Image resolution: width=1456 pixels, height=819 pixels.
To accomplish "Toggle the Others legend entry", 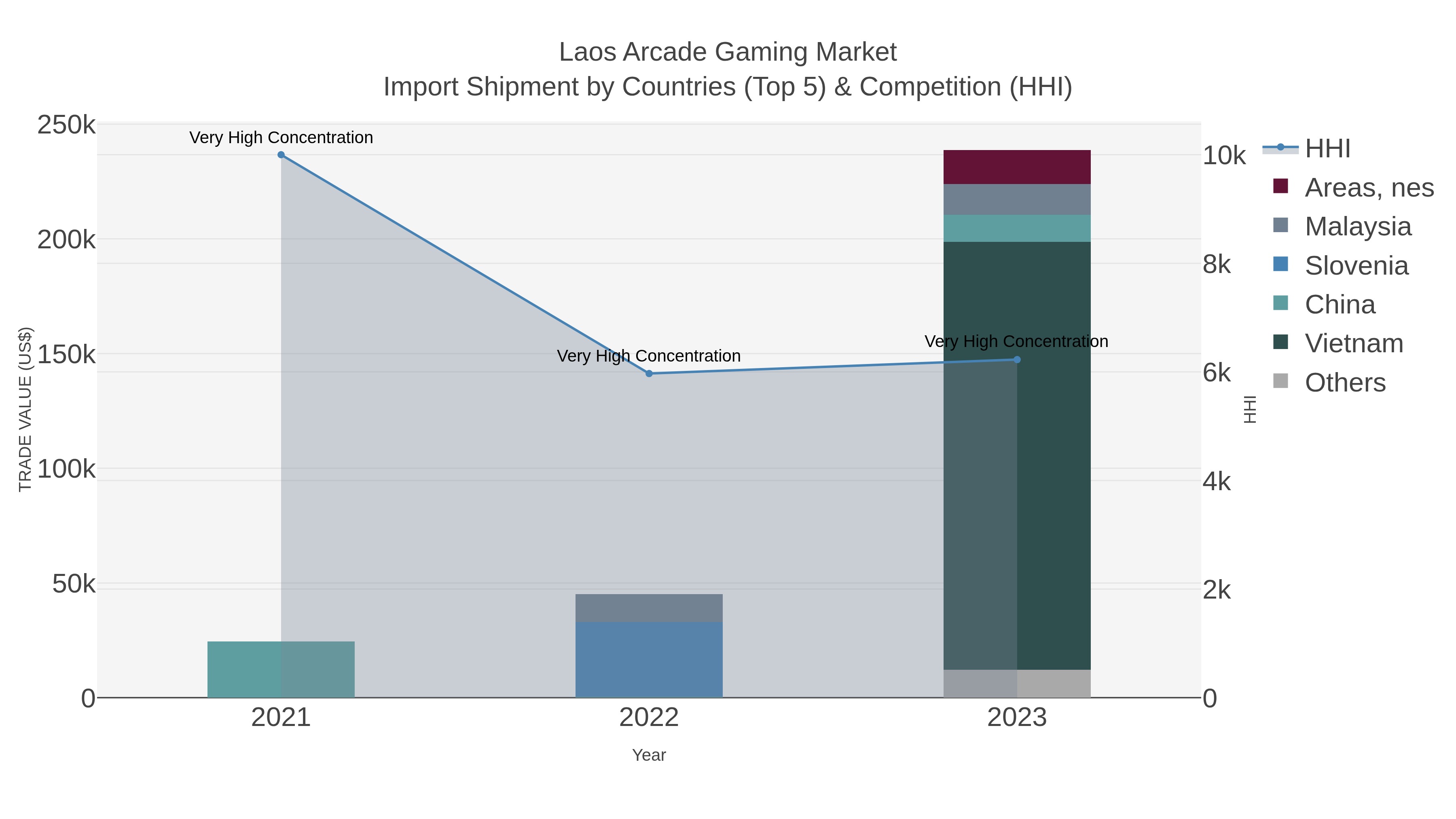I will [x=1329, y=383].
